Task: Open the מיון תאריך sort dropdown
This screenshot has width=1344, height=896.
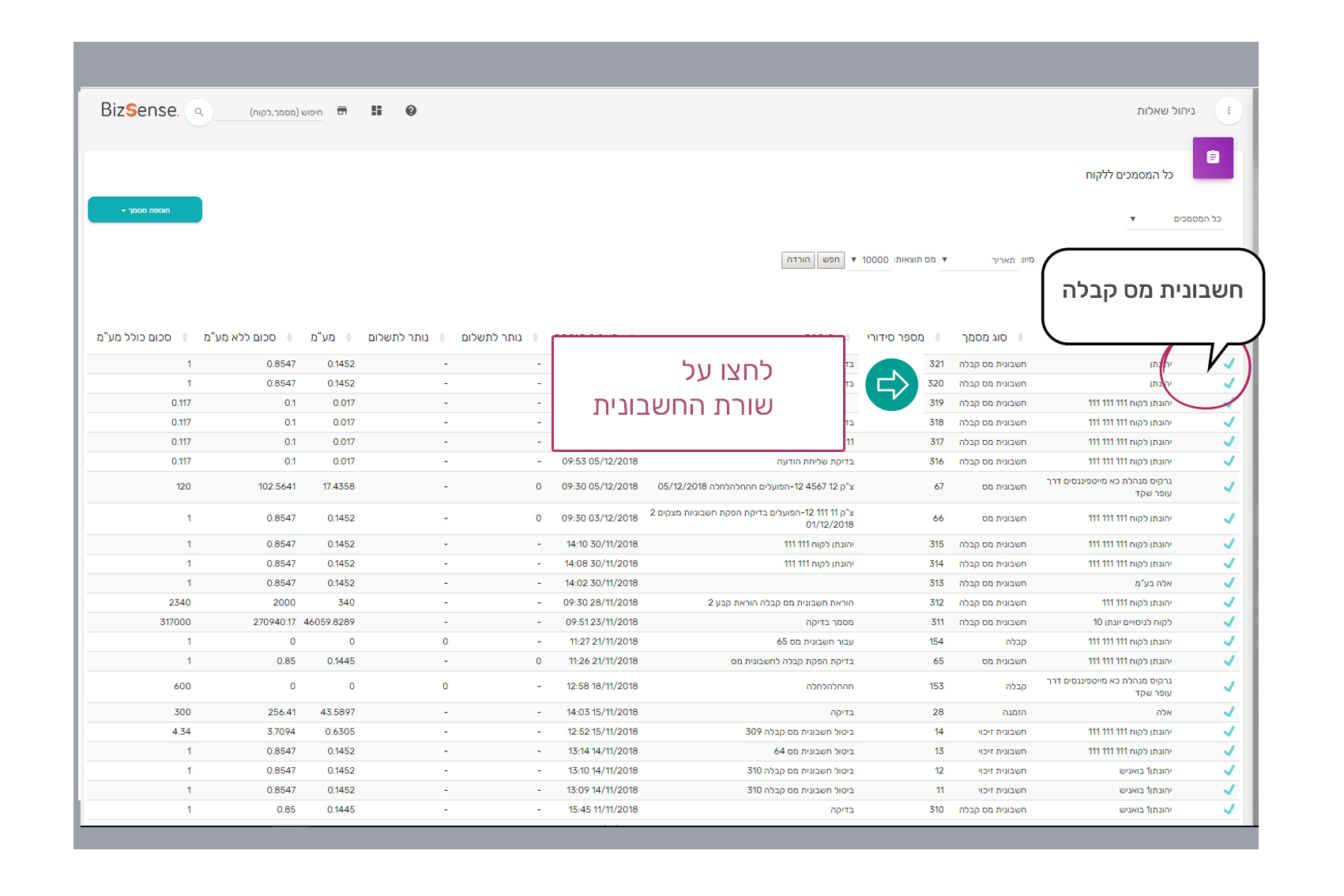Action: click(977, 260)
